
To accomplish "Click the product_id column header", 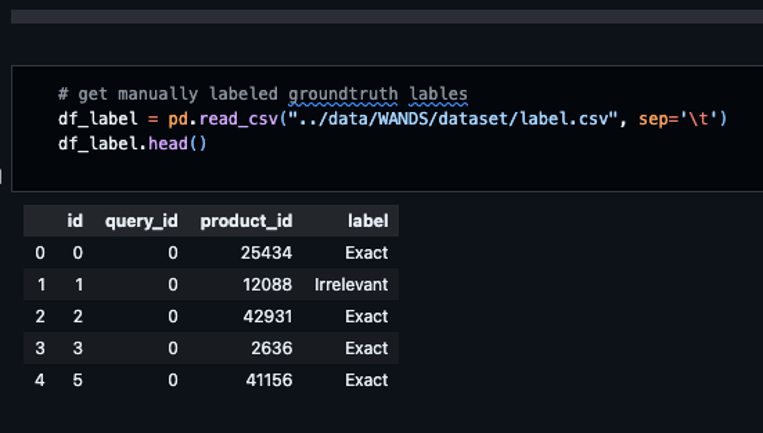I will (246, 221).
